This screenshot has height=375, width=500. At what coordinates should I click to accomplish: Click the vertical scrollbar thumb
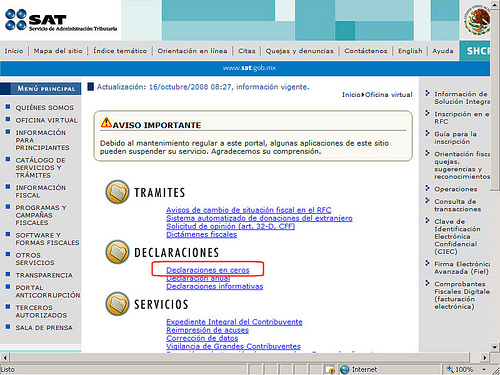pyautogui.click(x=495, y=99)
